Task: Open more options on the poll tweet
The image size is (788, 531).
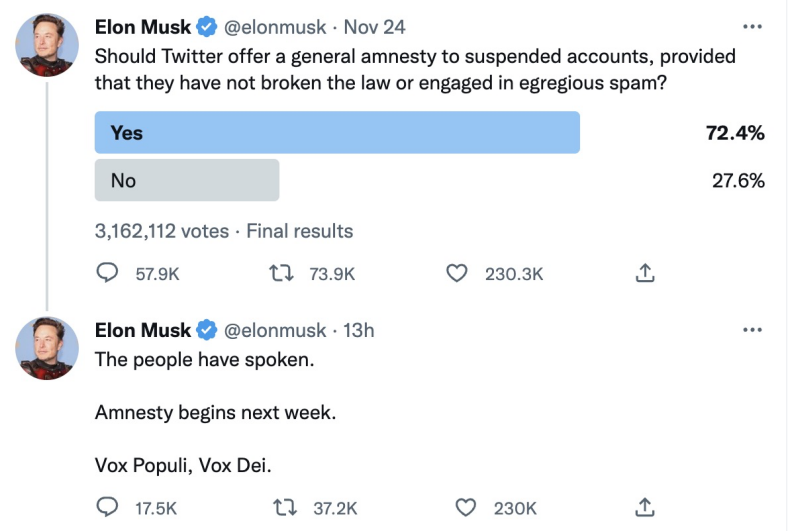Action: [752, 26]
